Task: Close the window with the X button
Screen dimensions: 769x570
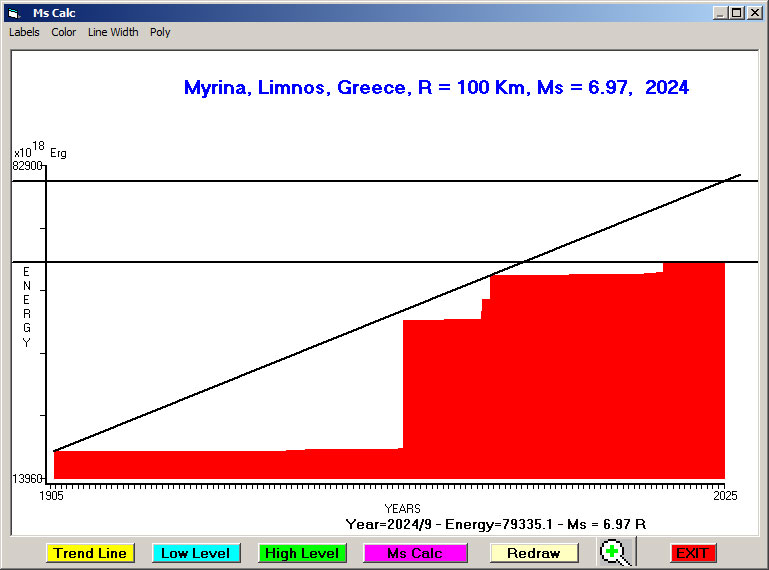Action: [x=754, y=13]
